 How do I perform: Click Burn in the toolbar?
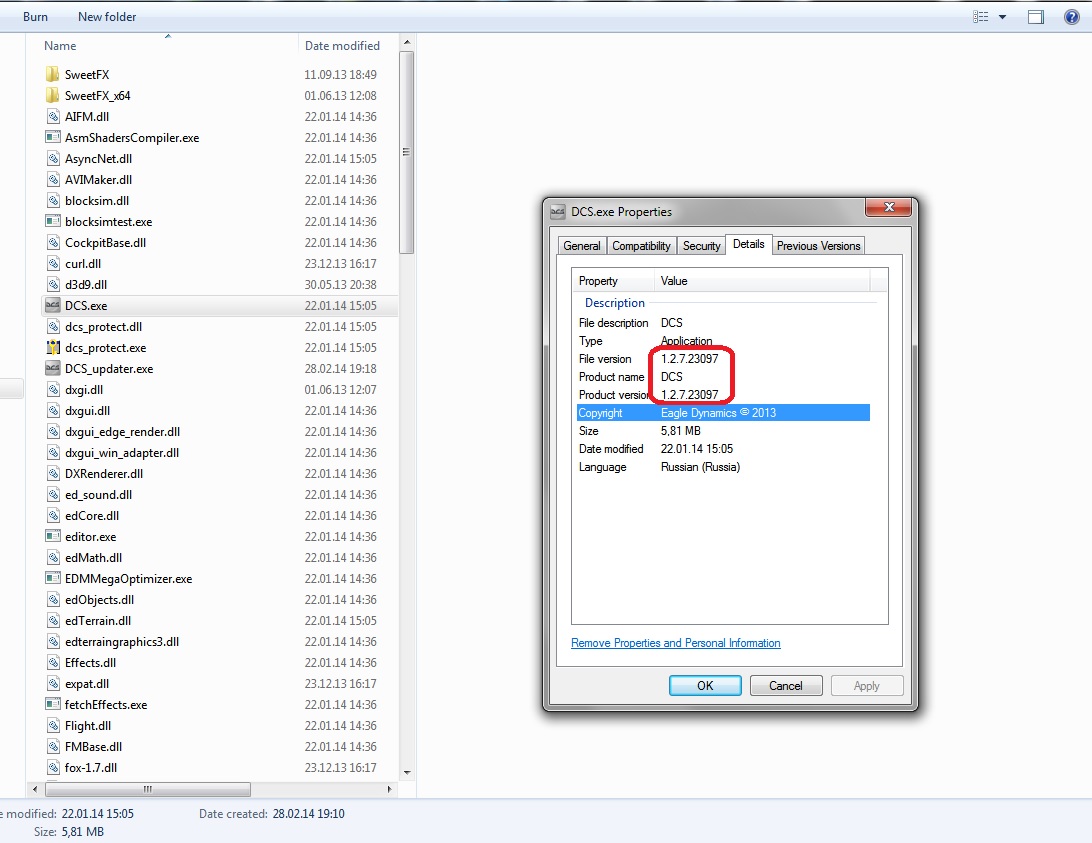coord(36,17)
